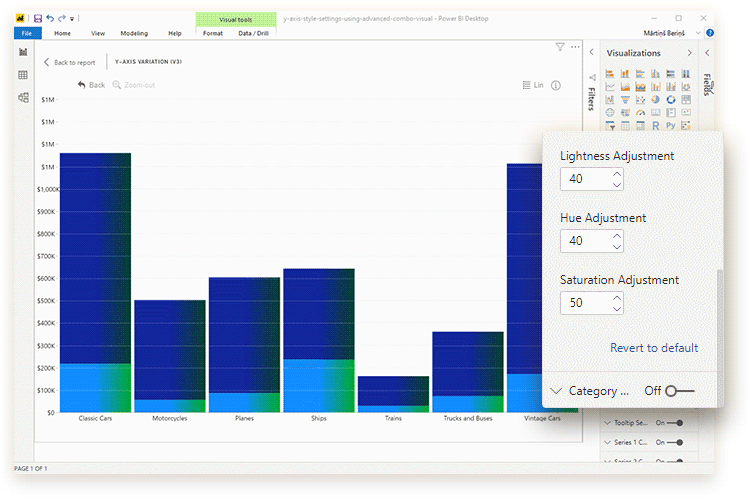The height and width of the screenshot is (500, 750).
Task: Select the Python visual icon
Action: [x=671, y=126]
